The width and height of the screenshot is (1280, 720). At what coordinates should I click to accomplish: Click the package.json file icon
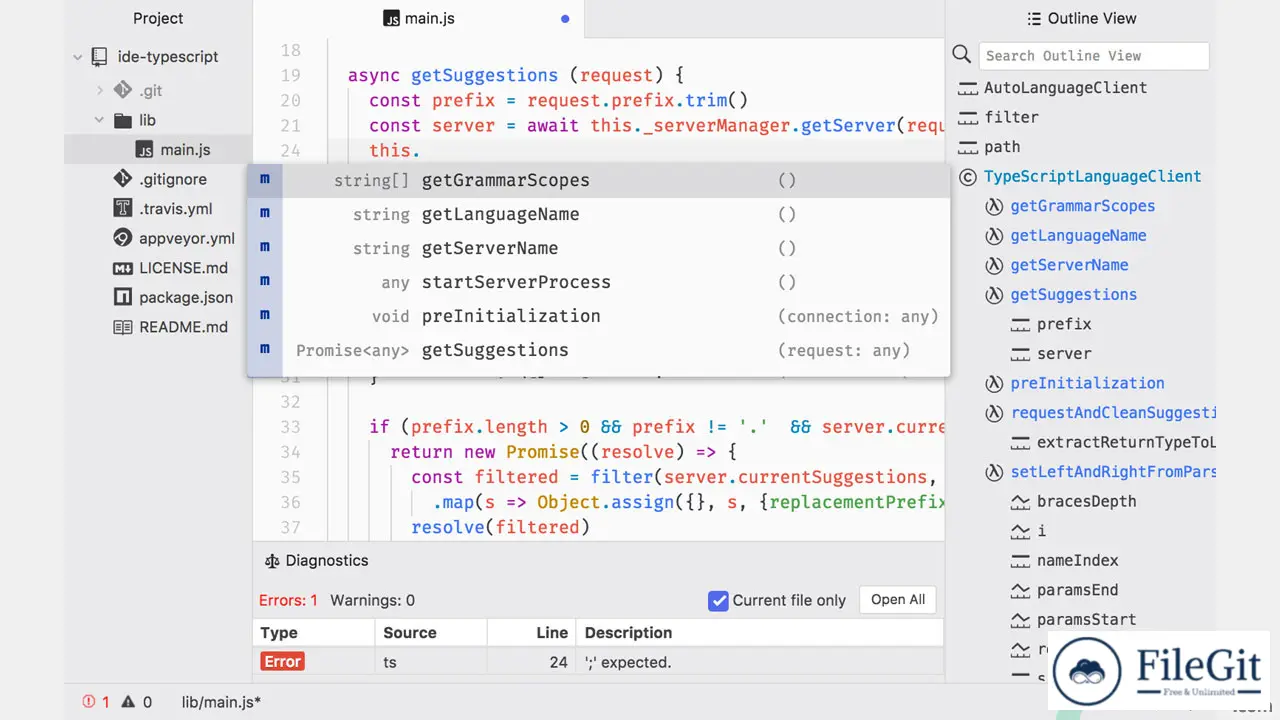(122, 297)
